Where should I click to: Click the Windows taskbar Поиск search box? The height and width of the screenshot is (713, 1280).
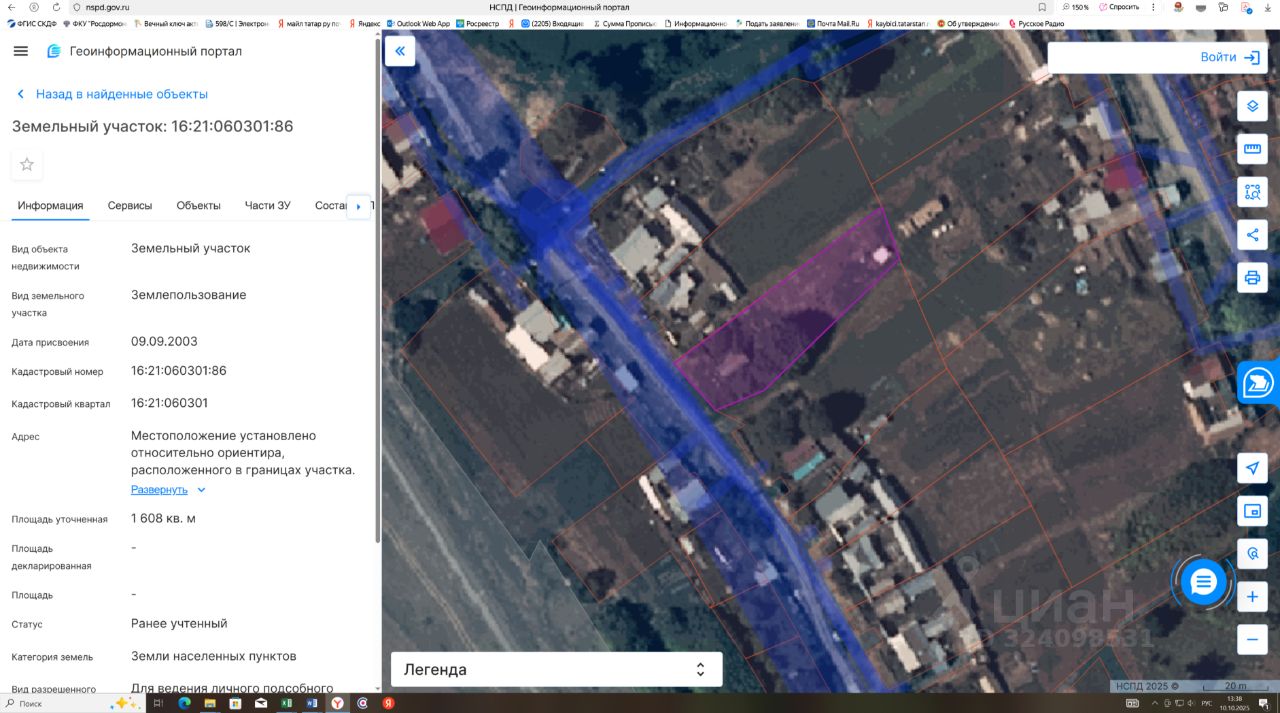(x=71, y=704)
